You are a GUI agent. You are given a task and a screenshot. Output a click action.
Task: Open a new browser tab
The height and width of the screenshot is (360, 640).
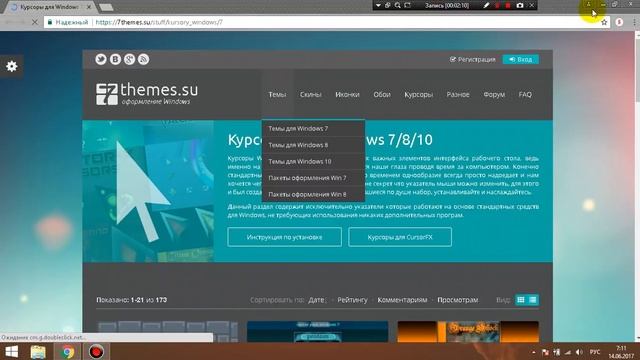coord(106,7)
